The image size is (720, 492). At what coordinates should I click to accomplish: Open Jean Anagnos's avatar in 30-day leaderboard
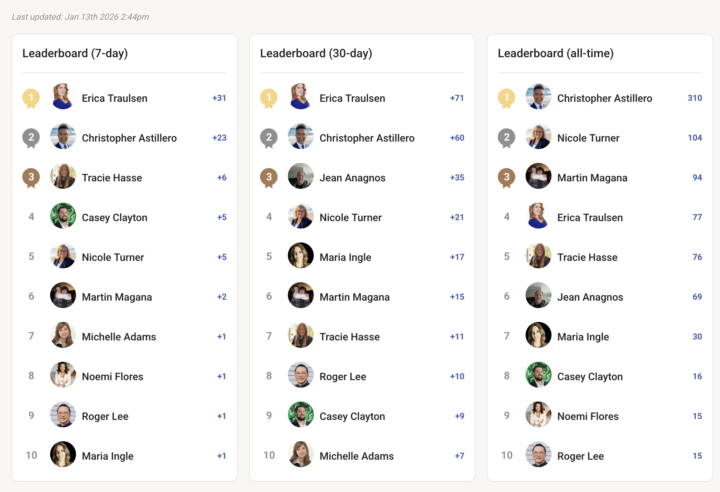301,176
